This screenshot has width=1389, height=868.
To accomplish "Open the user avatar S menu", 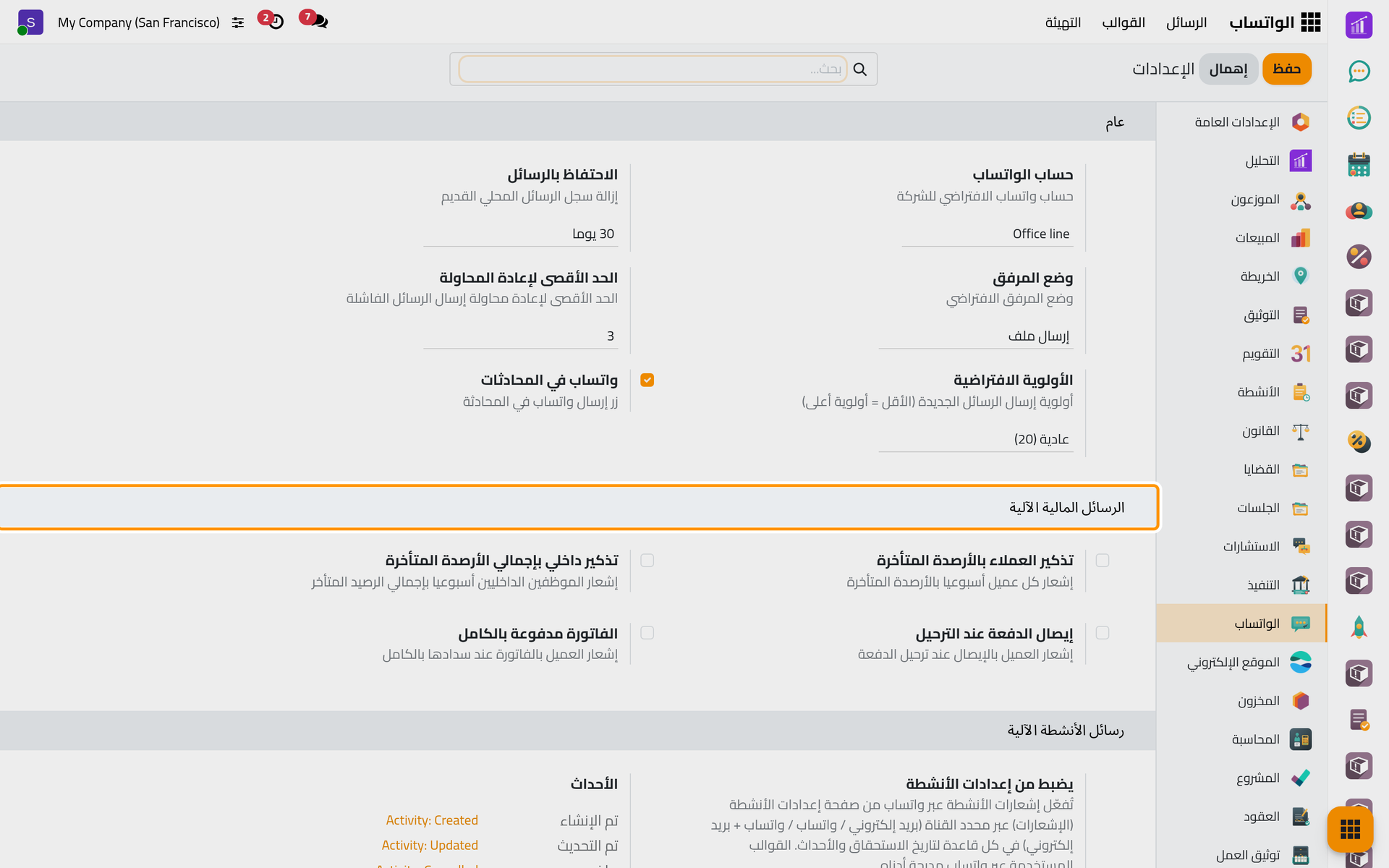I will pyautogui.click(x=30, y=22).
